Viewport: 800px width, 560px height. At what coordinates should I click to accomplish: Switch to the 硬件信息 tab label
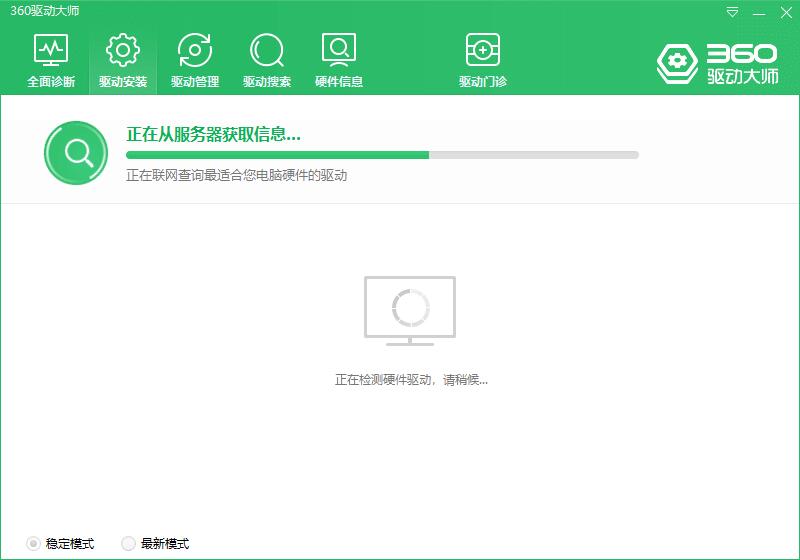point(339,82)
